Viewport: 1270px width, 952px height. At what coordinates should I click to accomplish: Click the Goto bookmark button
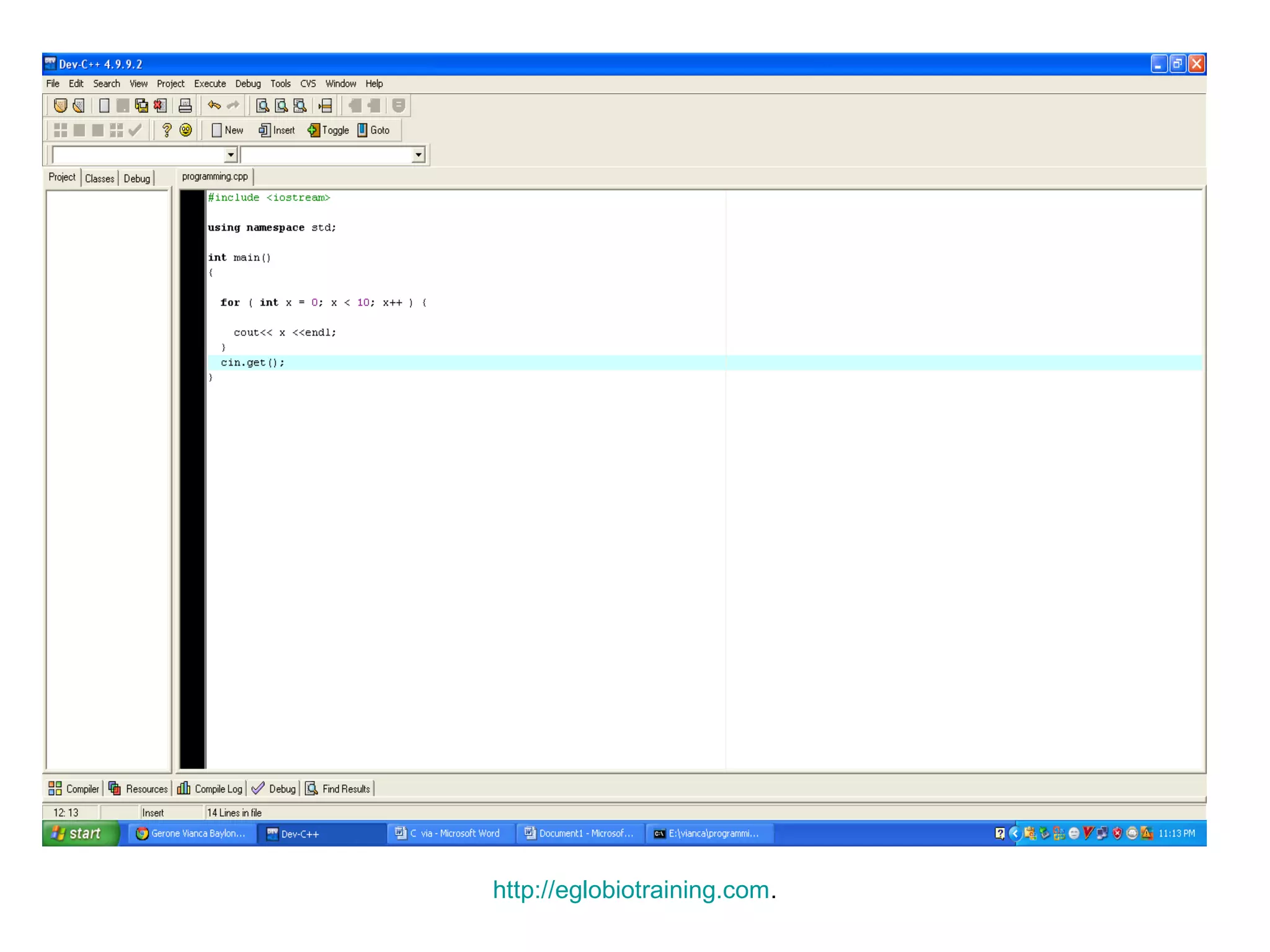click(x=373, y=130)
